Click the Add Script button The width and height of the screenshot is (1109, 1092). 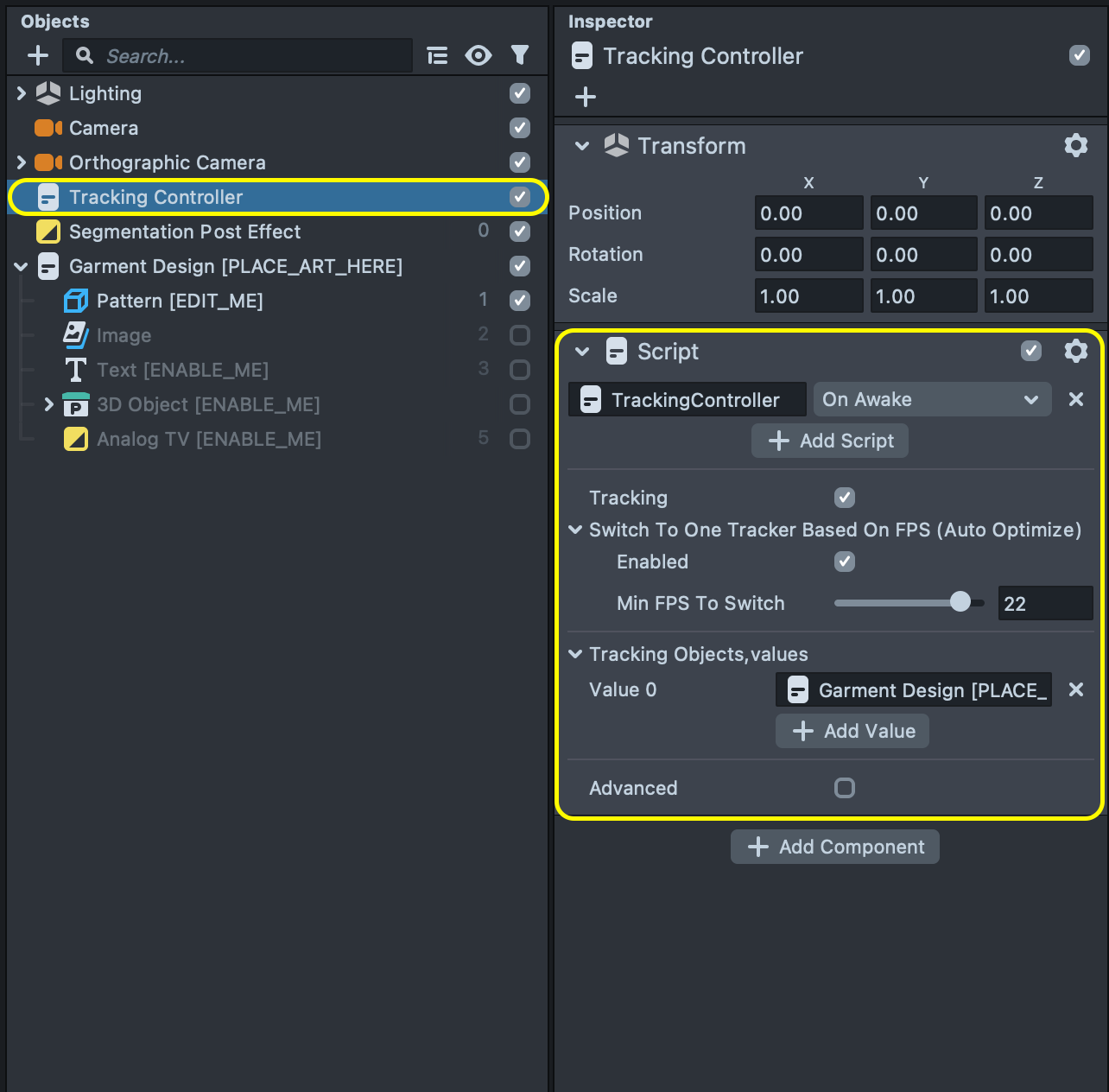click(x=829, y=441)
